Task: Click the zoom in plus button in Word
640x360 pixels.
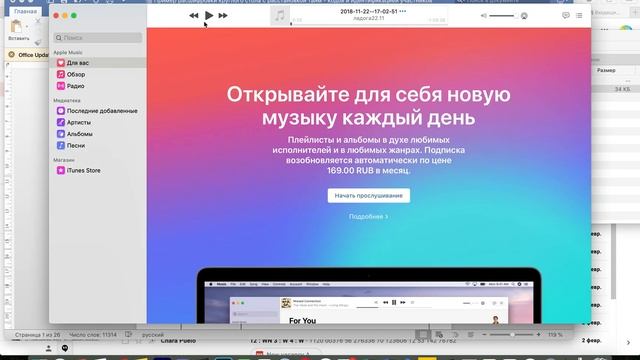Action: pyautogui.click(x=538, y=335)
